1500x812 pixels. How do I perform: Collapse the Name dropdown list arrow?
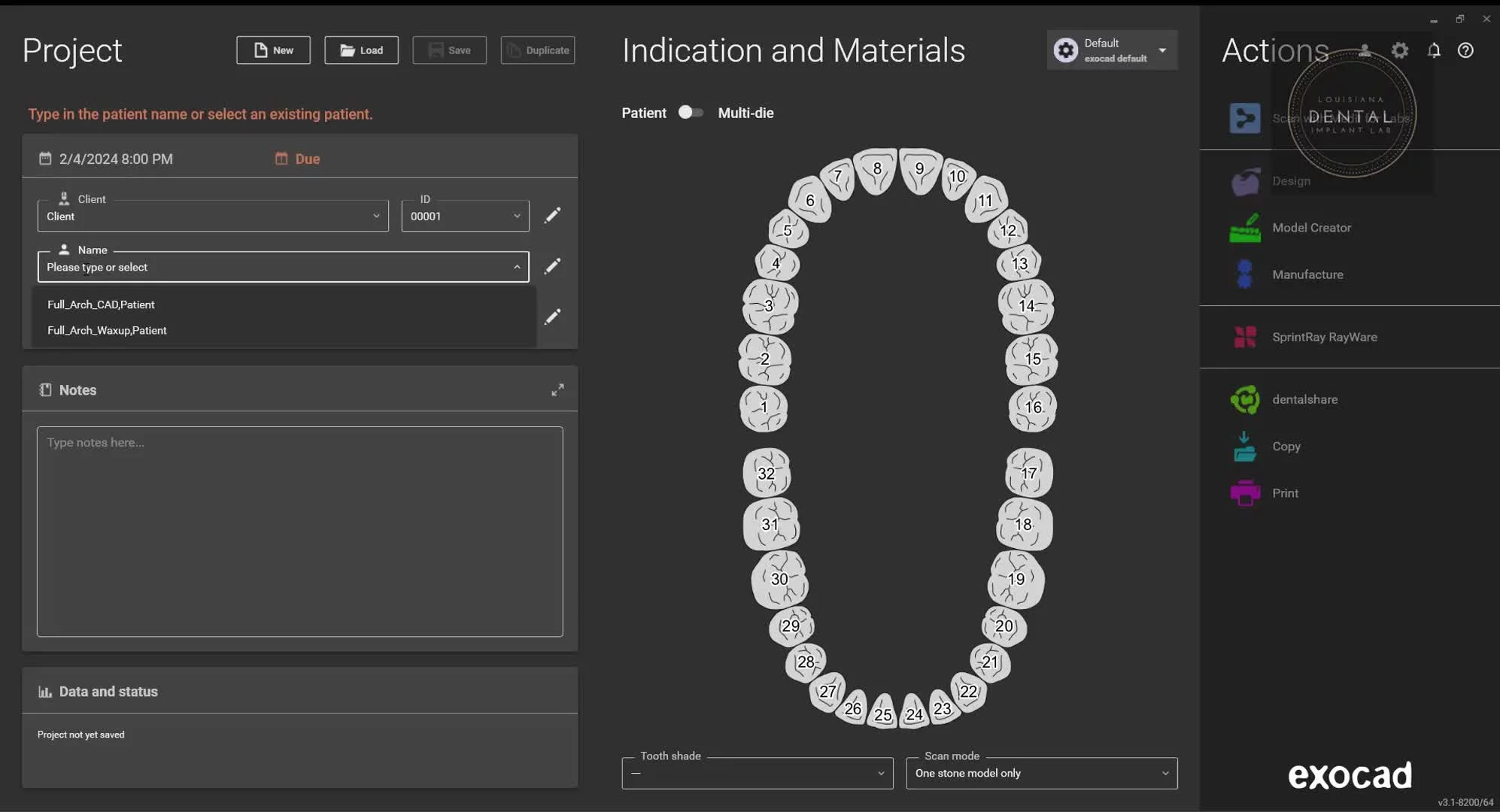click(x=517, y=267)
